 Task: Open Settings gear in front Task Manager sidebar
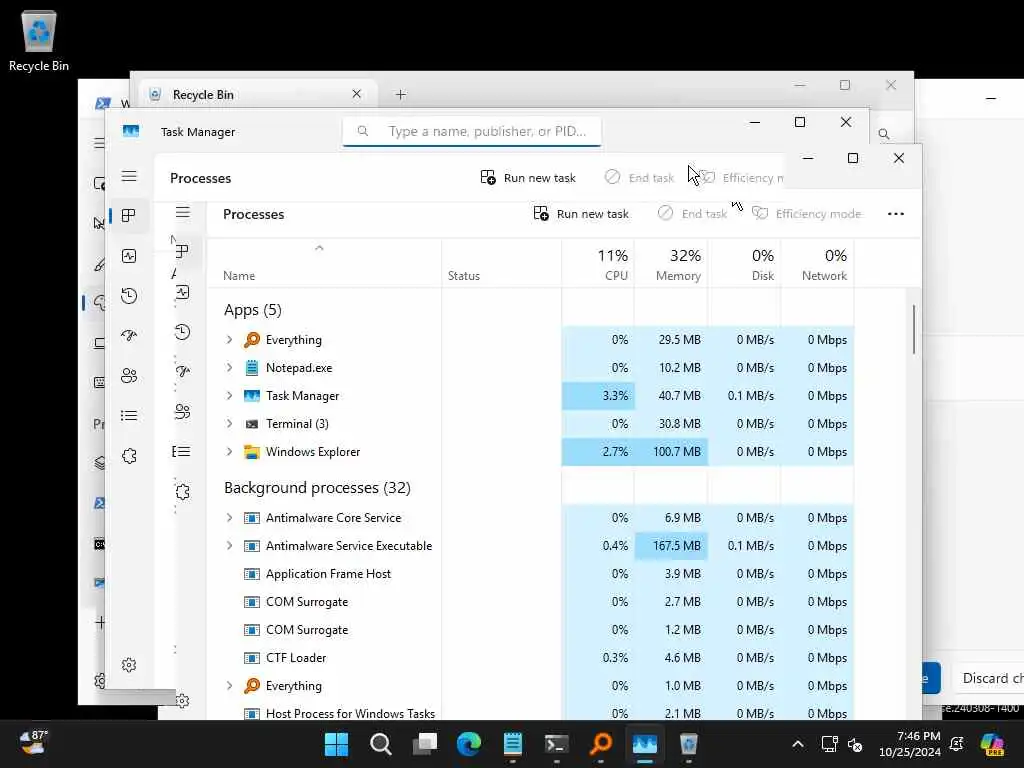point(182,701)
